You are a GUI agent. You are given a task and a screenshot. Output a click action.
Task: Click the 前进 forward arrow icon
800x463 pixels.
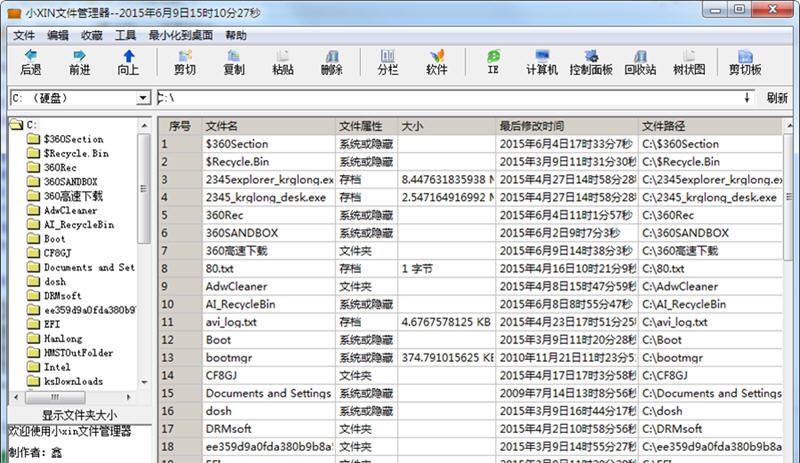[79, 55]
